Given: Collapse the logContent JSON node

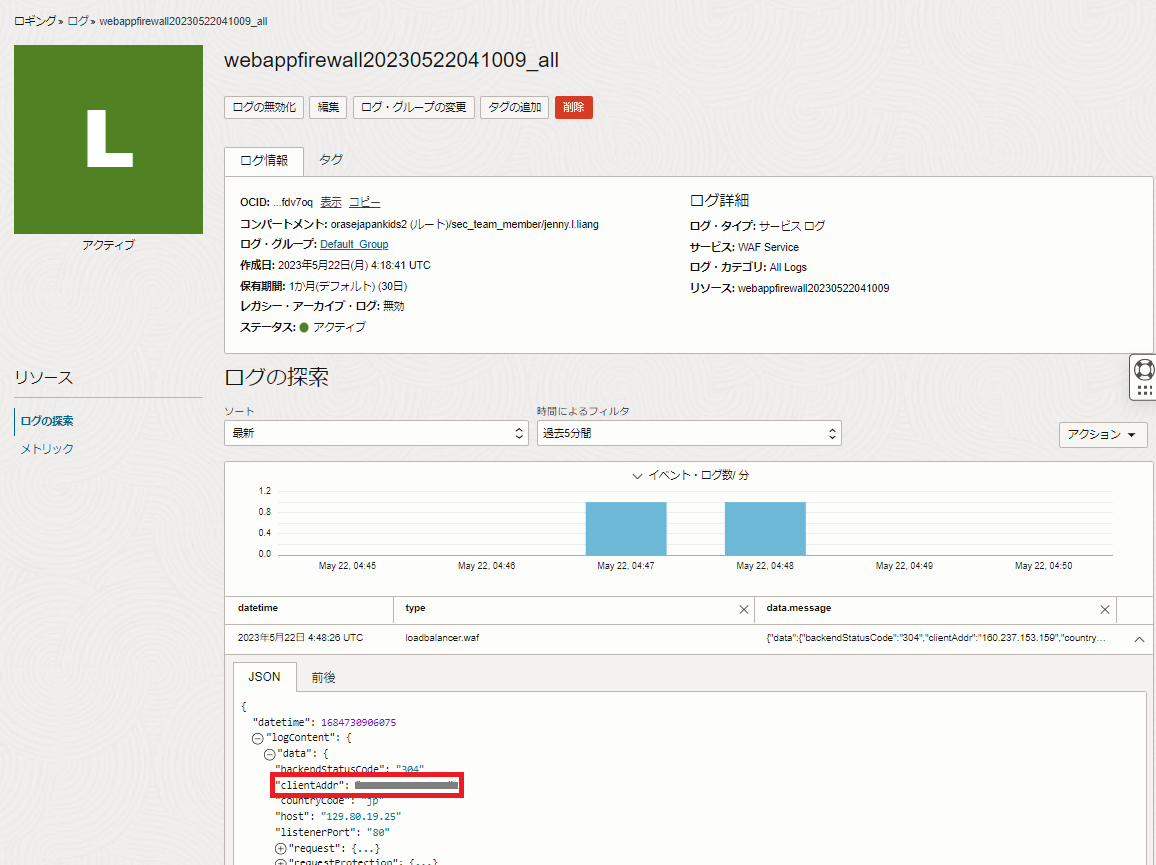Looking at the screenshot, I should (x=258, y=738).
